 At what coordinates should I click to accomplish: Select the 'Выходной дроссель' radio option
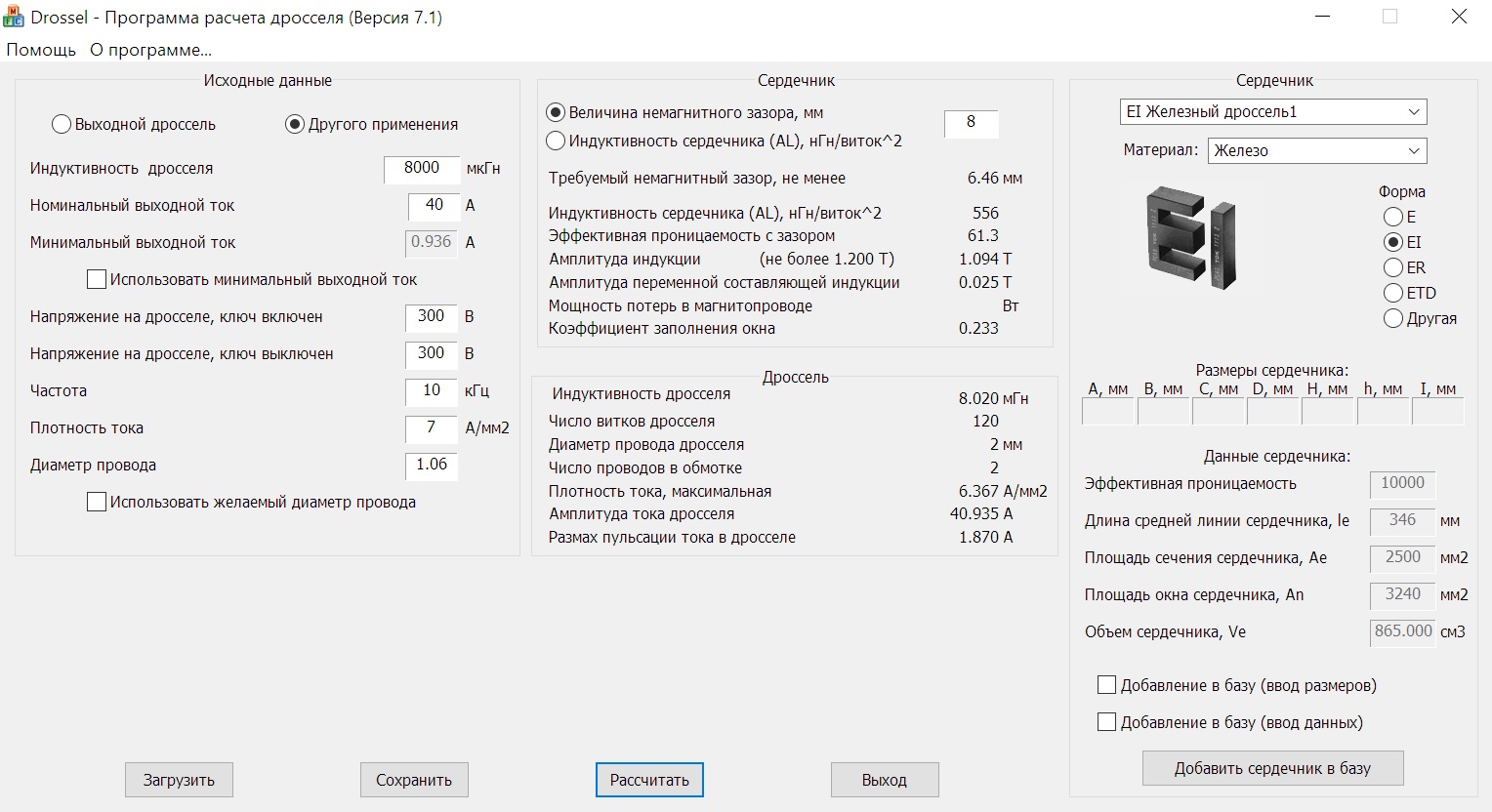pyautogui.click(x=62, y=125)
